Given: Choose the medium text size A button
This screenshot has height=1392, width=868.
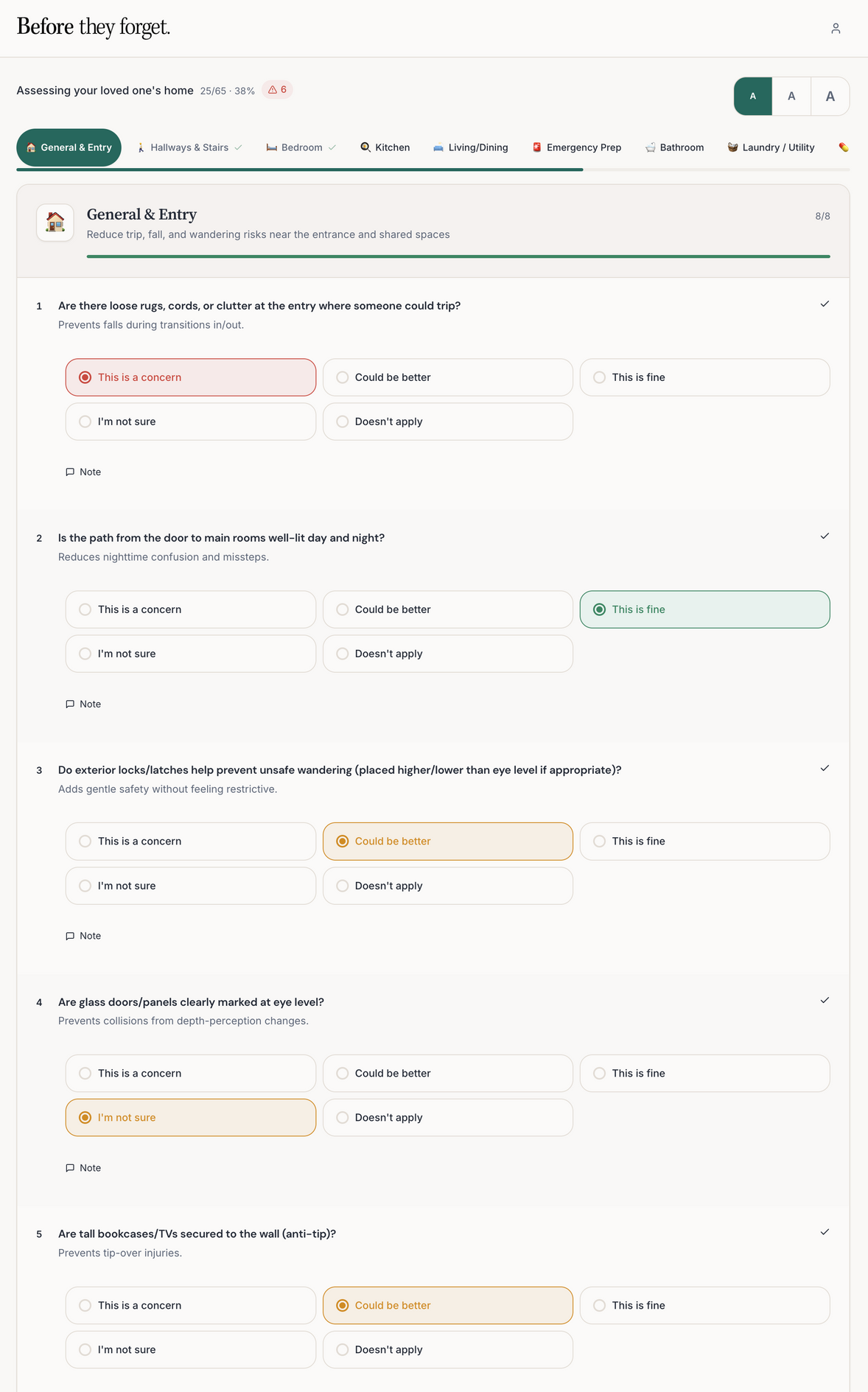Looking at the screenshot, I should click(x=791, y=97).
